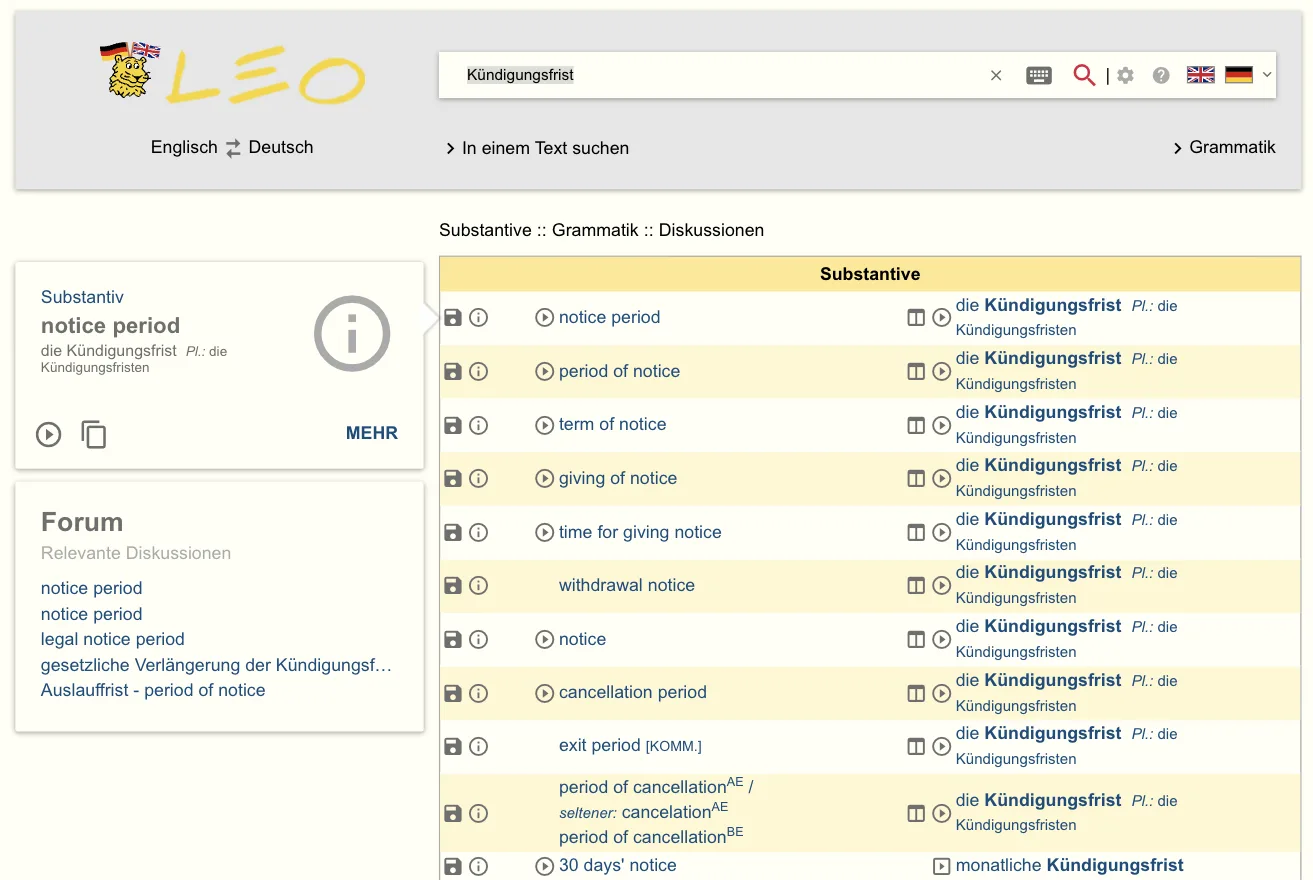Click 'monatliche Kündigungsfrist' translation
This screenshot has height=880, width=1313.
[x=1070, y=865]
